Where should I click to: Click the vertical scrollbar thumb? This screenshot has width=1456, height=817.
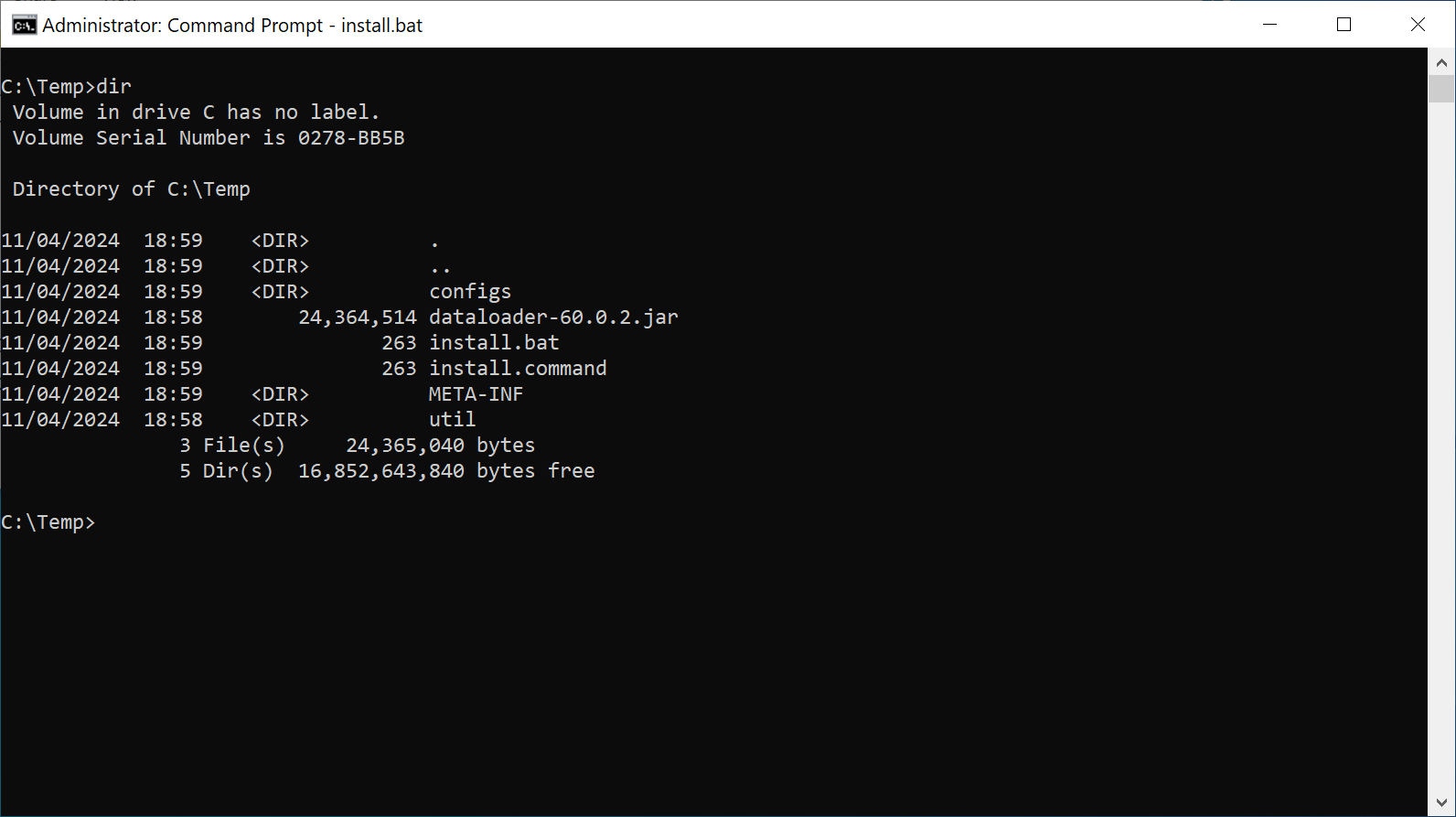coord(1441,89)
